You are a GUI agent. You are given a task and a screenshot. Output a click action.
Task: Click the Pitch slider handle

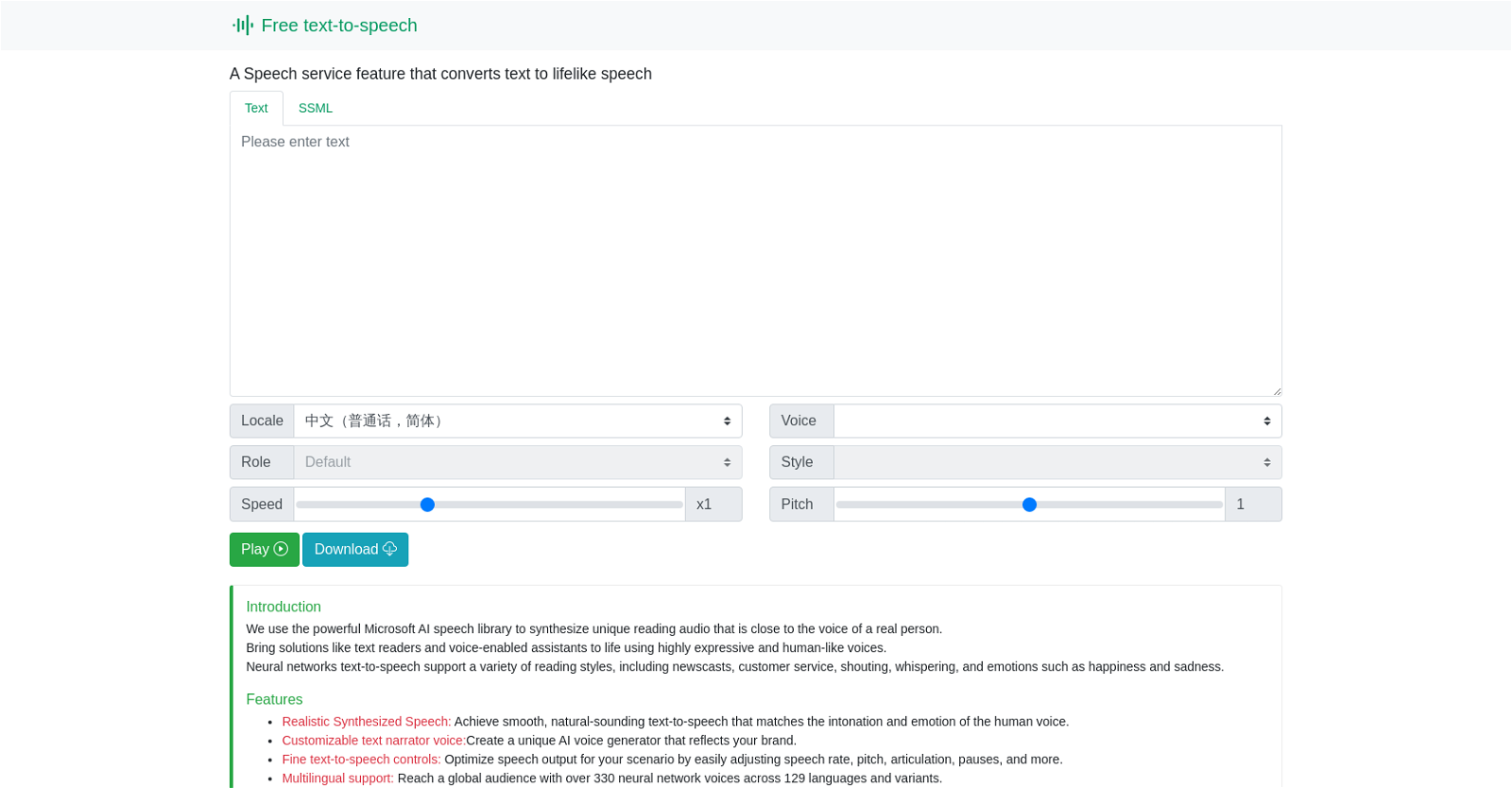[x=1030, y=505]
